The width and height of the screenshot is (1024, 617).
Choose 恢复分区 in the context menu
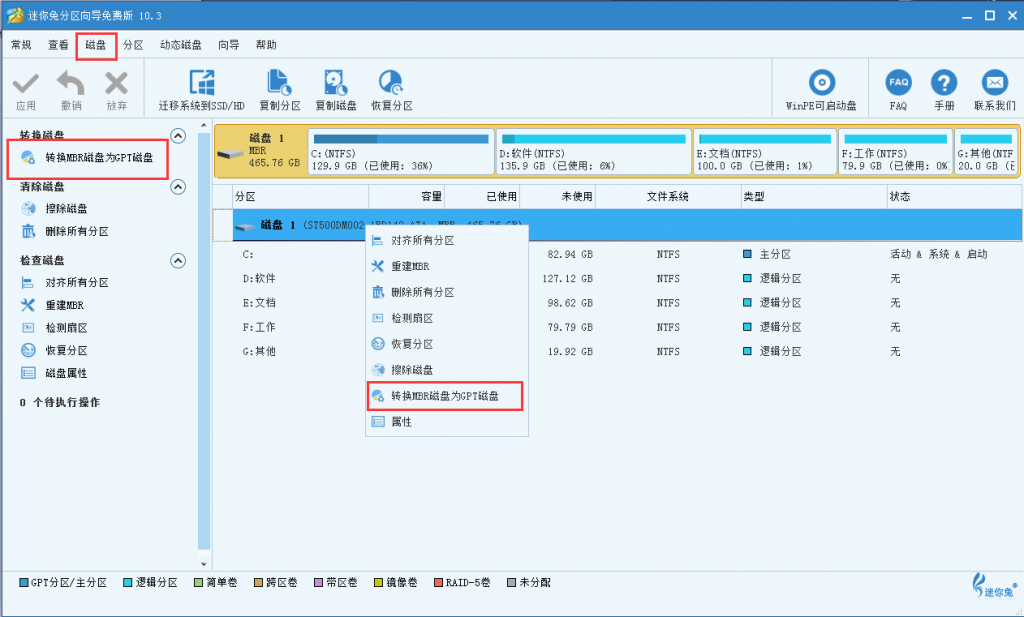click(x=447, y=344)
